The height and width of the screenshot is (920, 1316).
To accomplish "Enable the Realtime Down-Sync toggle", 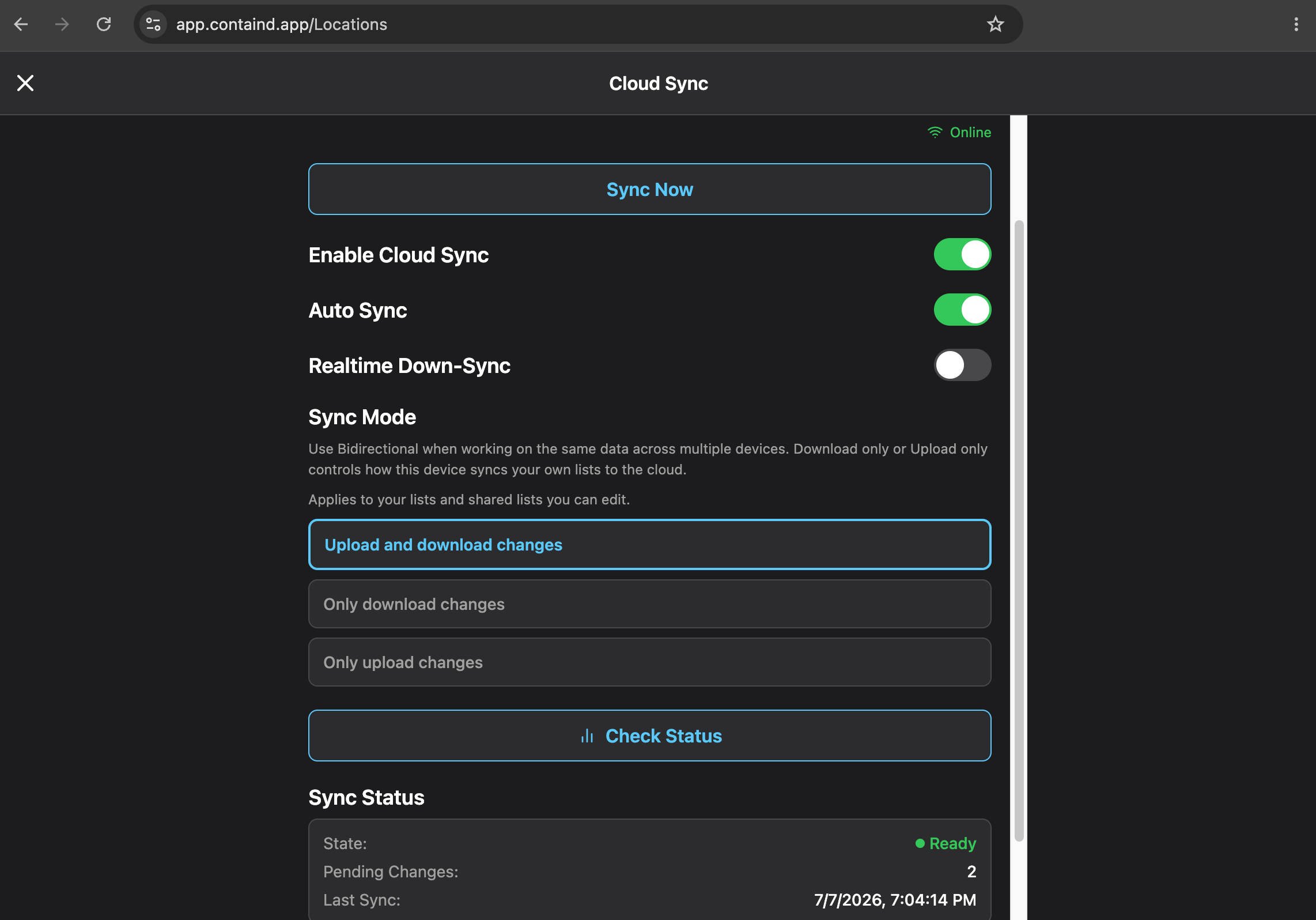I will pos(962,365).
